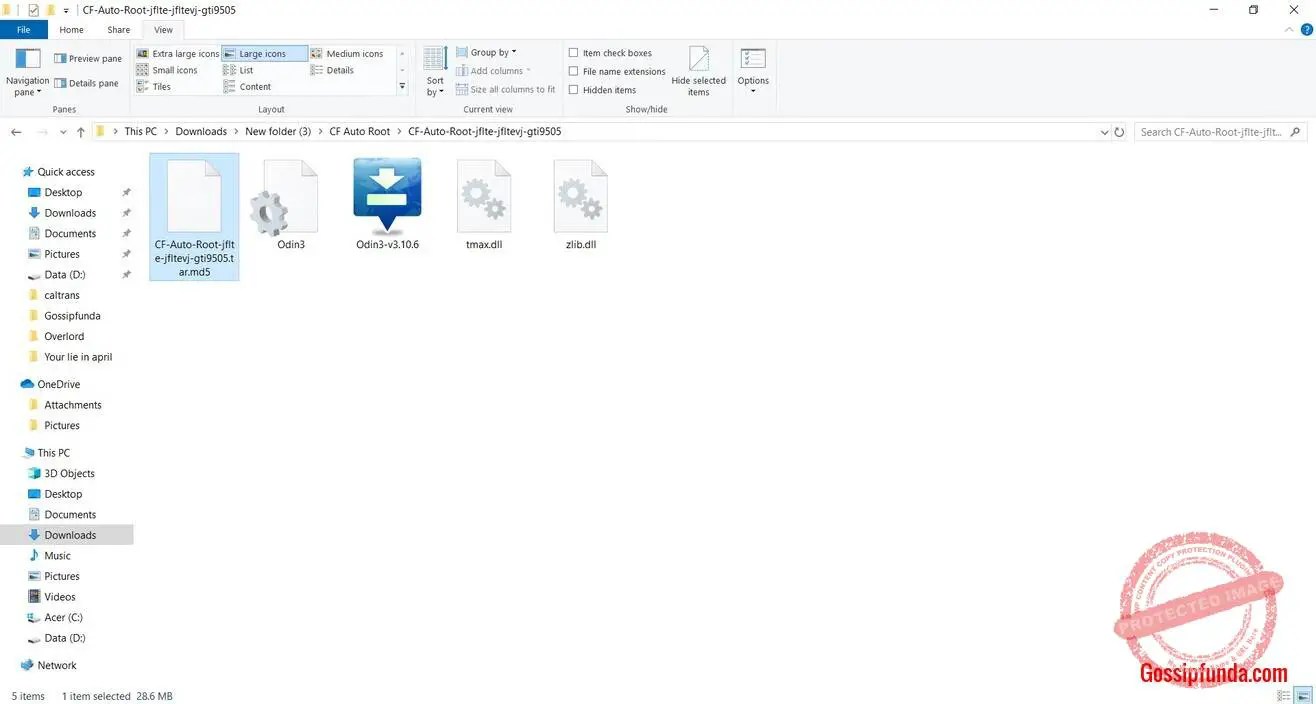Viewport: 1316px width, 704px height.
Task: Click Hide selected items button
Action: click(x=698, y=71)
